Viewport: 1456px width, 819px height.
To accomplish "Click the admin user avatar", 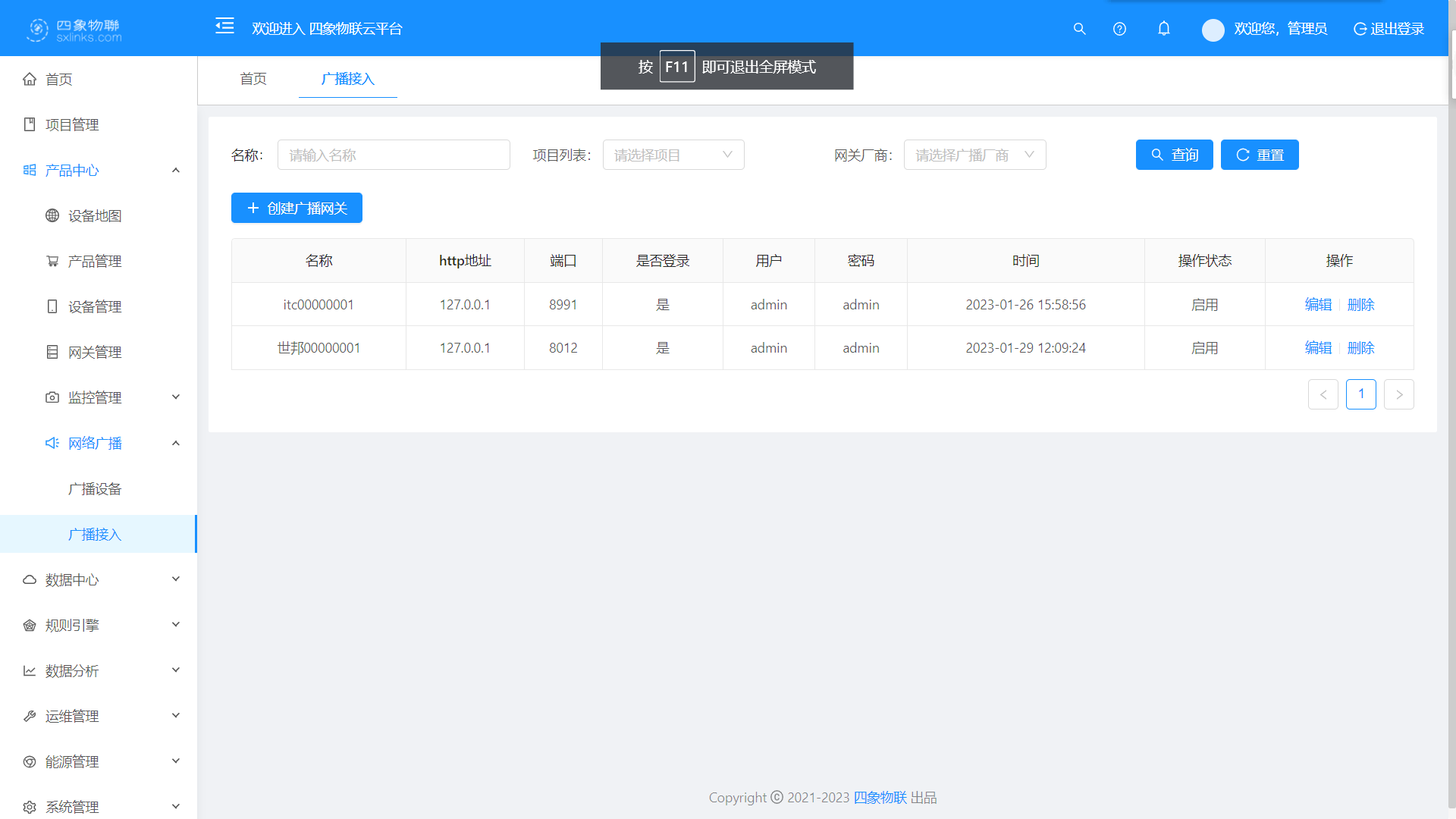I will pos(1213,30).
